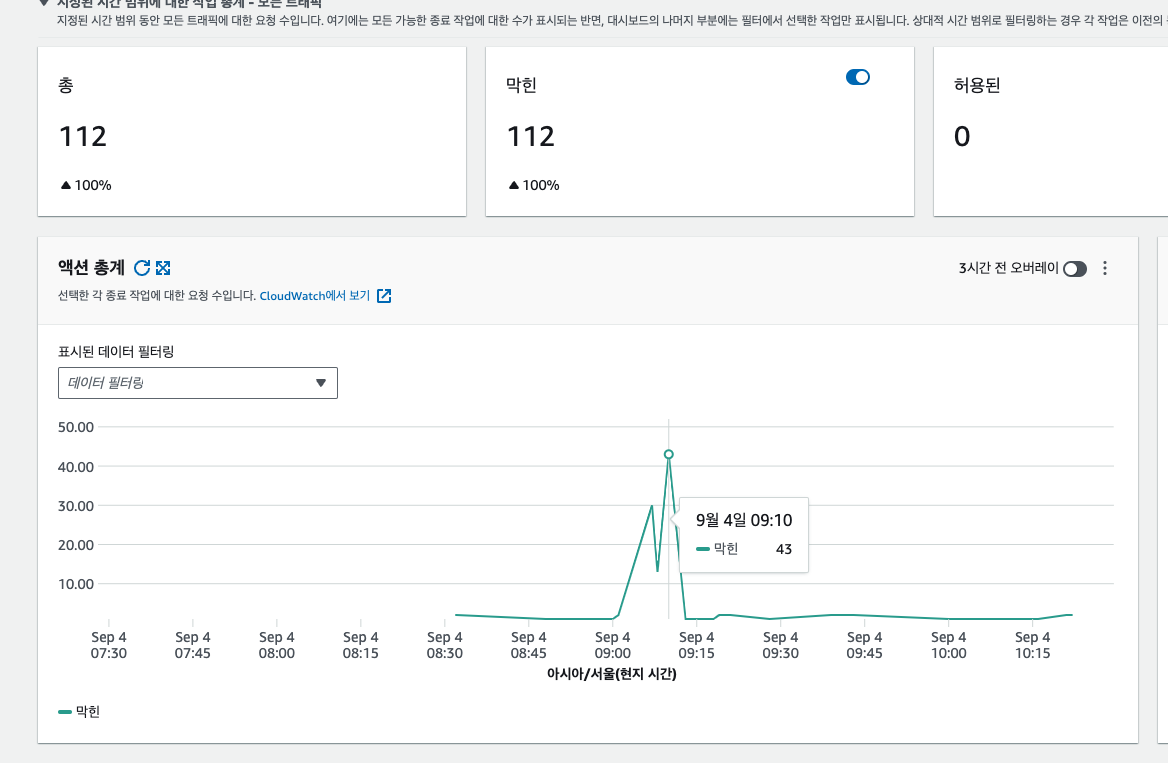Click the 9월 4일 09:10 tooltip heading
This screenshot has width=1168, height=763.
(x=744, y=520)
